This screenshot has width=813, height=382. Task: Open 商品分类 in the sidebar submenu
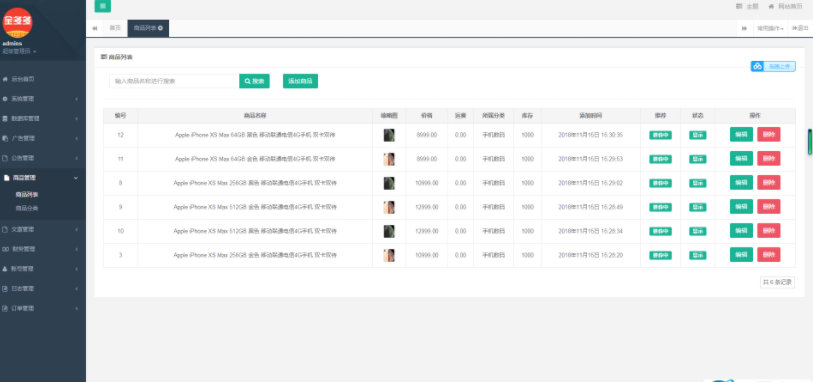coord(26,208)
